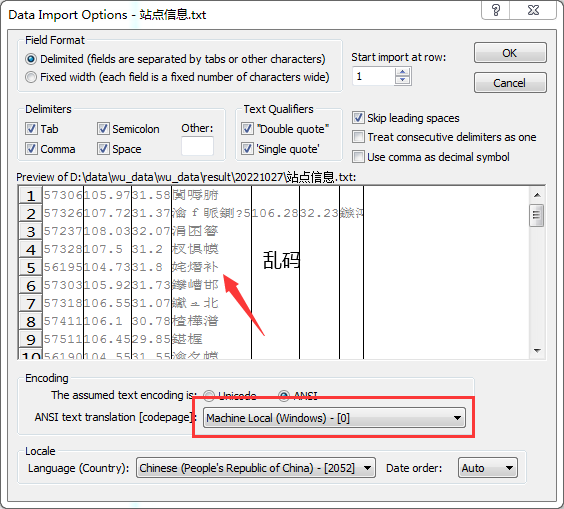Screen dimensions: 564x509
Task: Click the OK button
Action: click(510, 53)
